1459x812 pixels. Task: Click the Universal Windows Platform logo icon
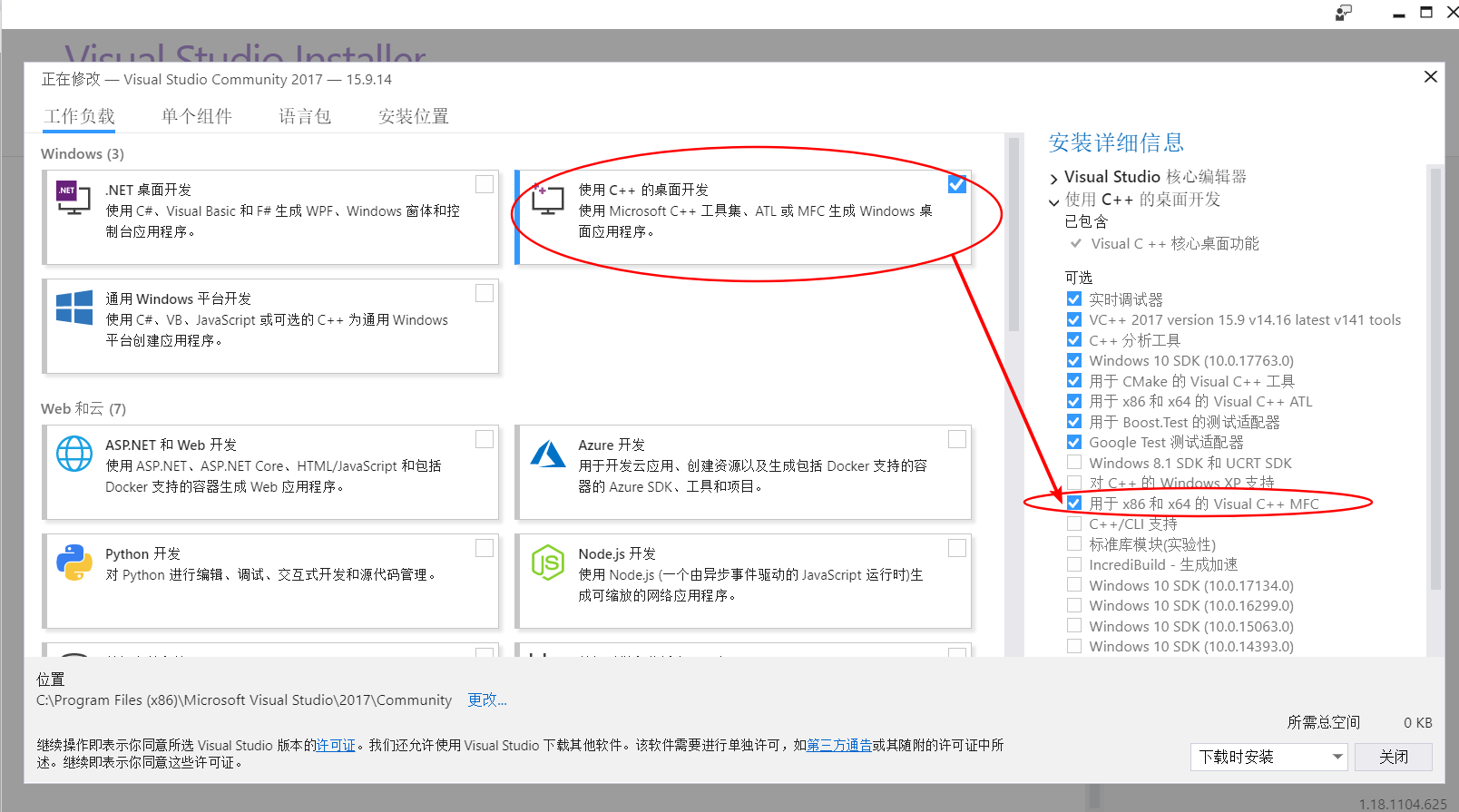(74, 308)
